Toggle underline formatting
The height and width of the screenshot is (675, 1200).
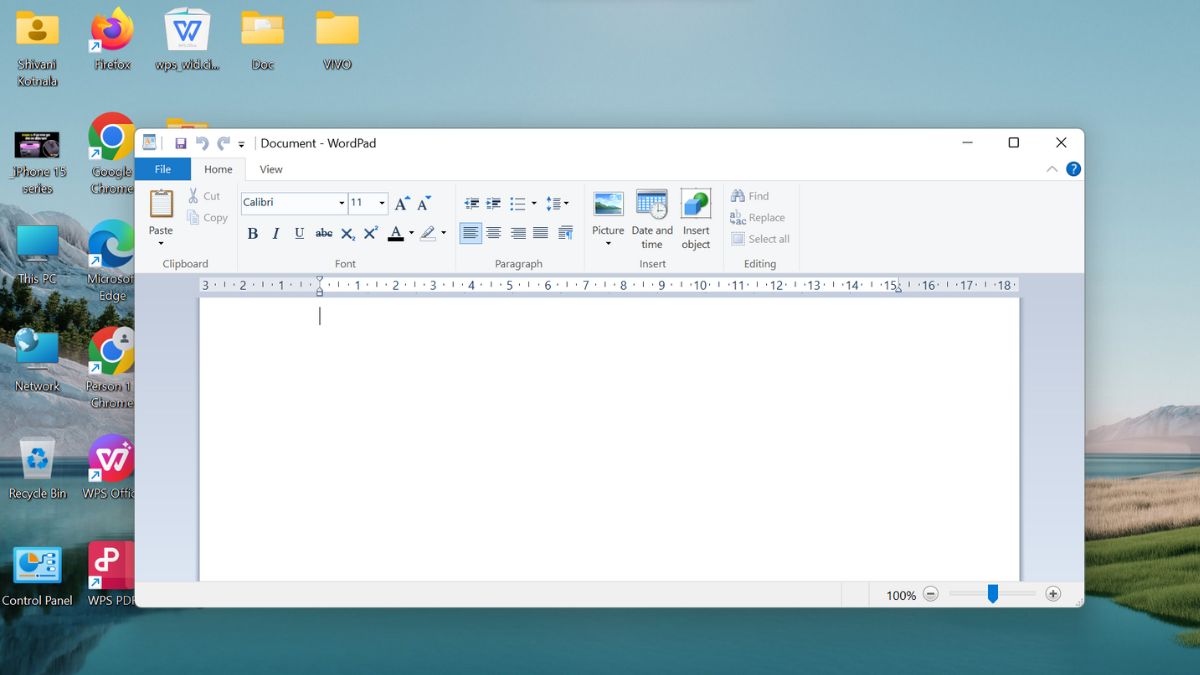(299, 233)
